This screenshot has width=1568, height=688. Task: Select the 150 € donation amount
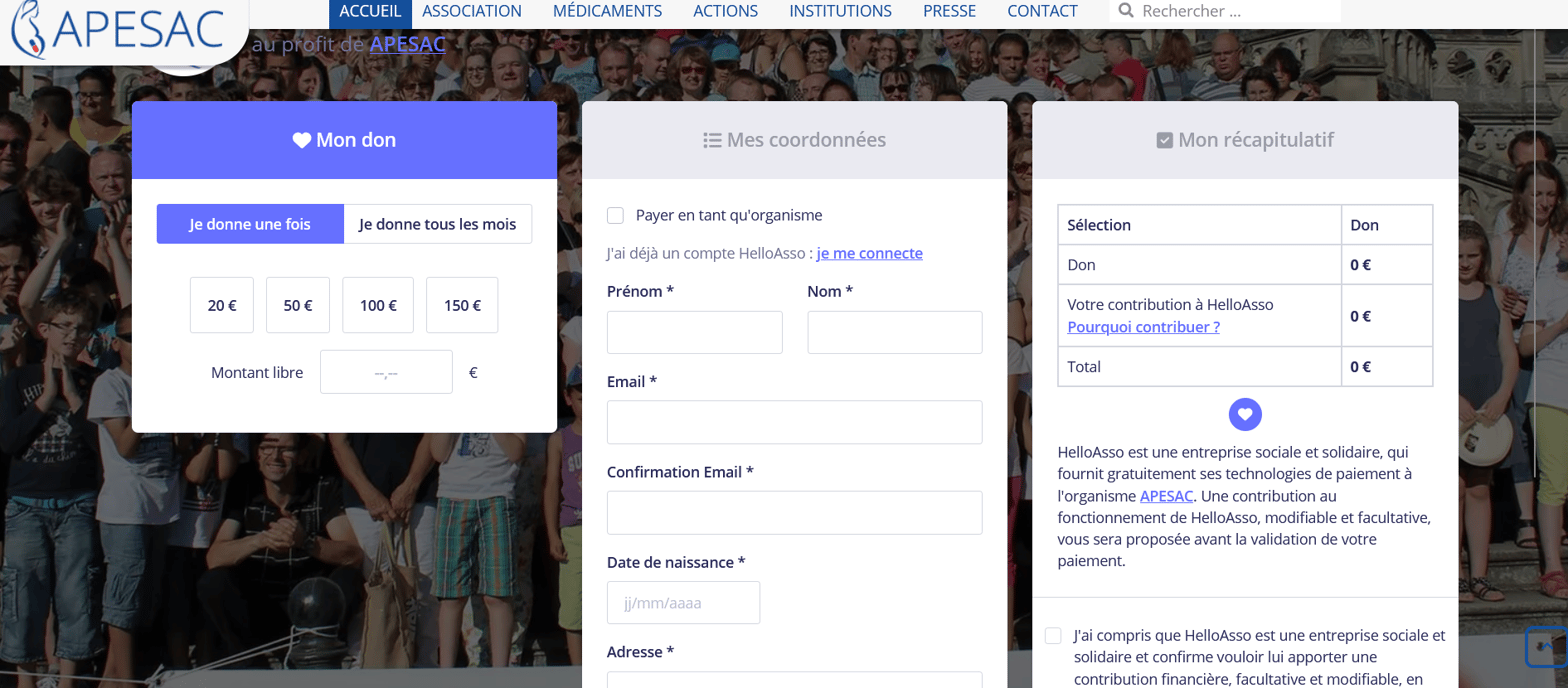(462, 306)
